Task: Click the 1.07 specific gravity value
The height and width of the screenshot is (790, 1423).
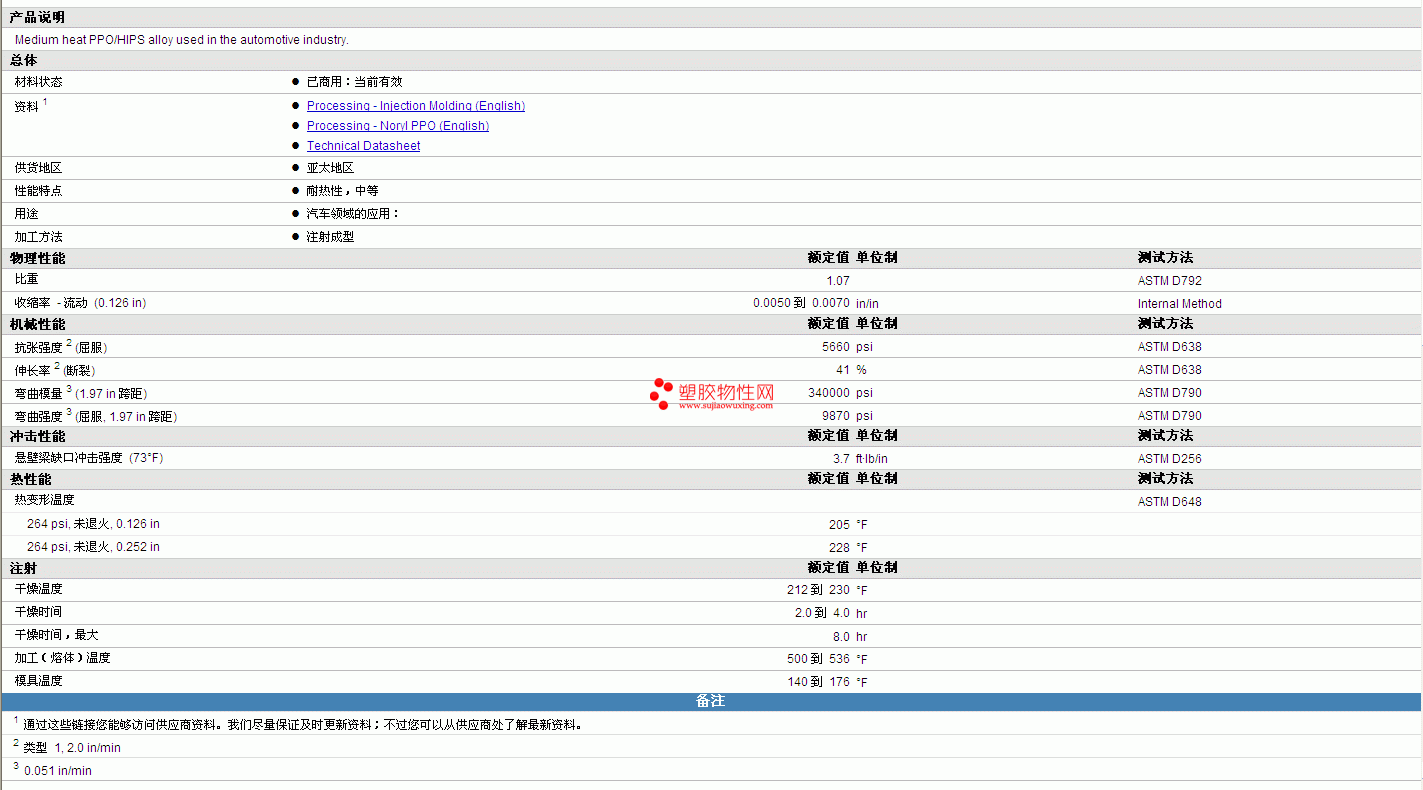Action: [x=838, y=281]
